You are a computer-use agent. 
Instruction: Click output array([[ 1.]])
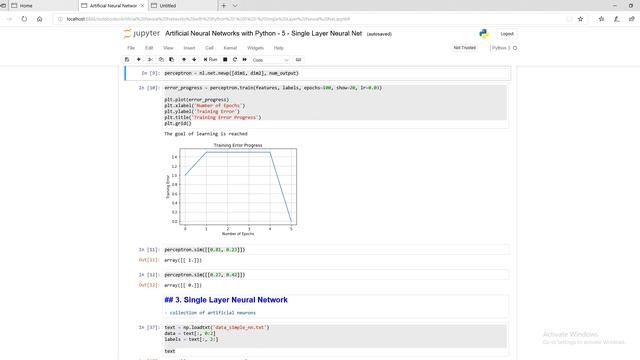click(x=183, y=260)
